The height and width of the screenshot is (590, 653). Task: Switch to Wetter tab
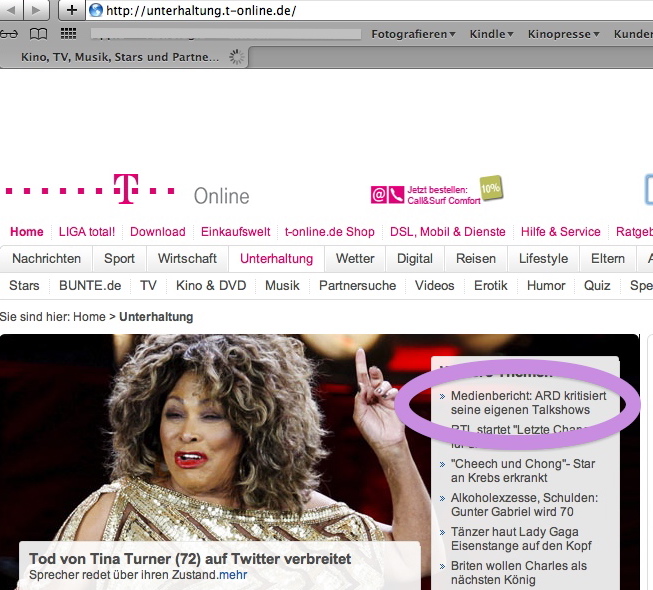click(x=355, y=259)
